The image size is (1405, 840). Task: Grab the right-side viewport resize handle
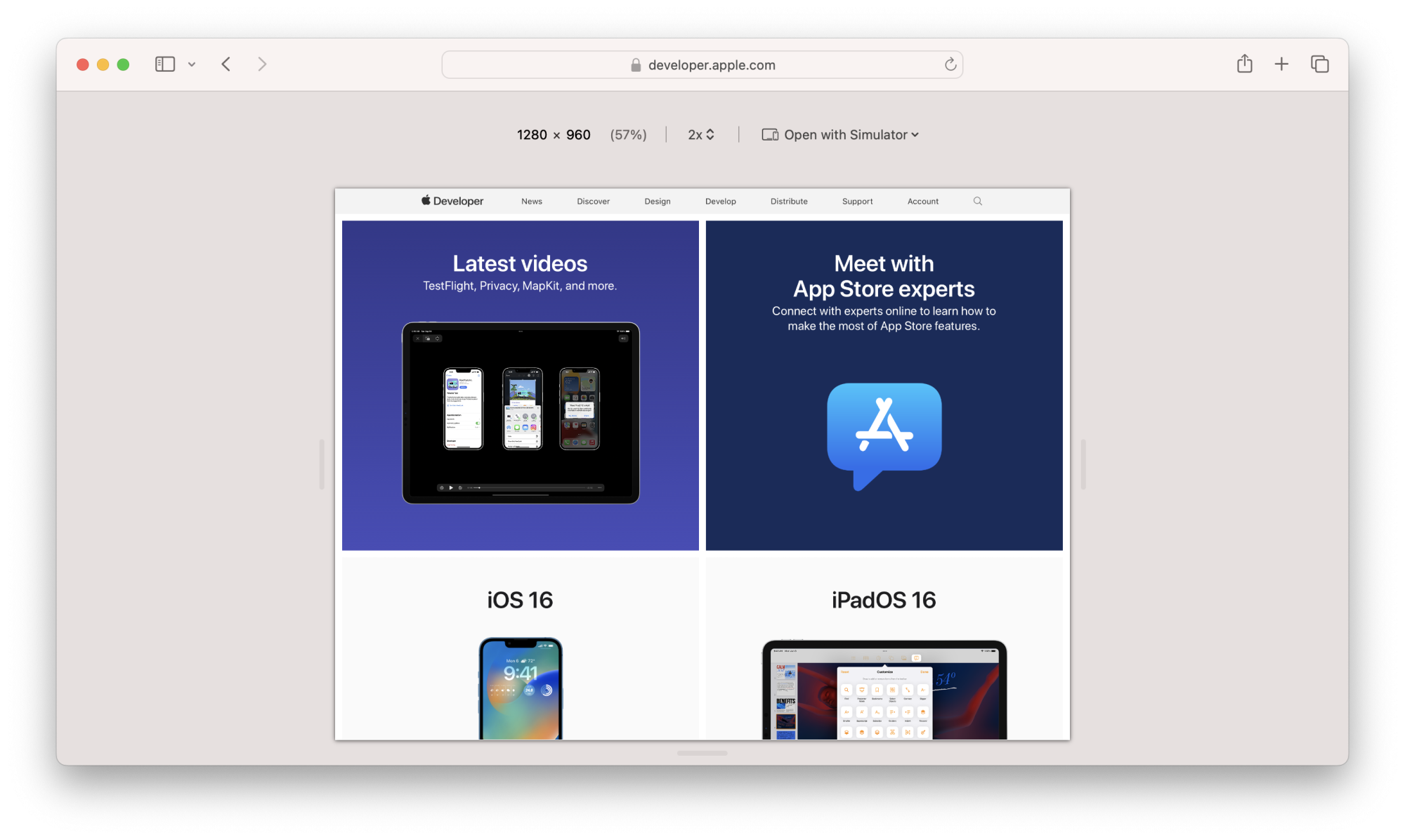1083,464
